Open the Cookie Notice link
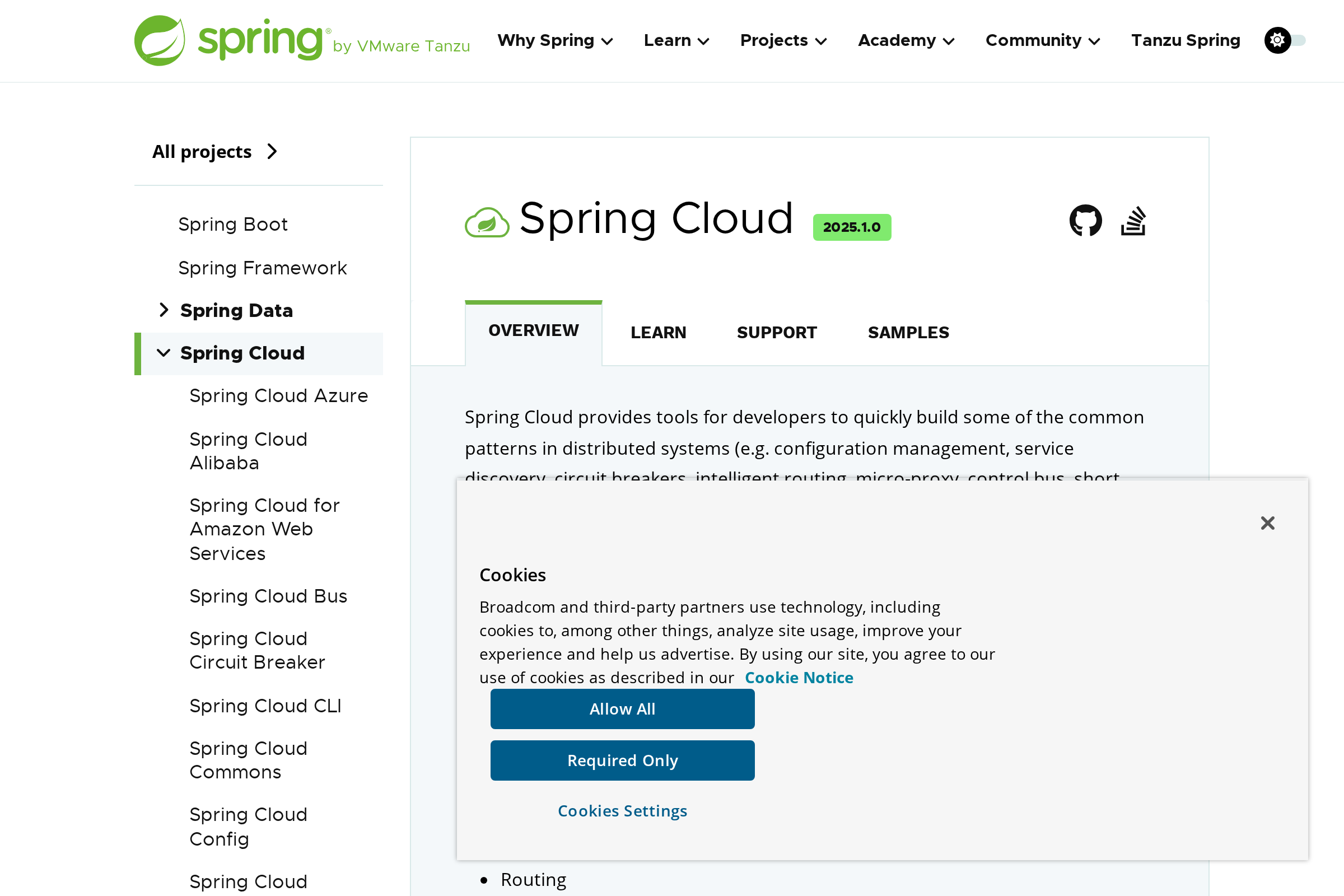 tap(799, 678)
